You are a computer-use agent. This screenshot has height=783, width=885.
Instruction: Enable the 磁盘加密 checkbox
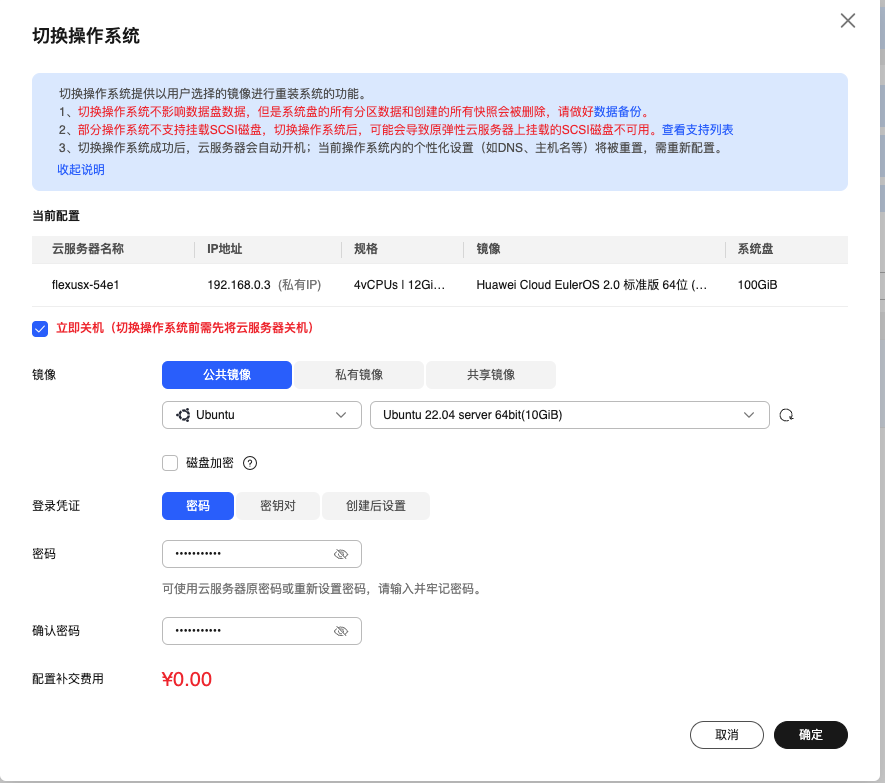[170, 463]
